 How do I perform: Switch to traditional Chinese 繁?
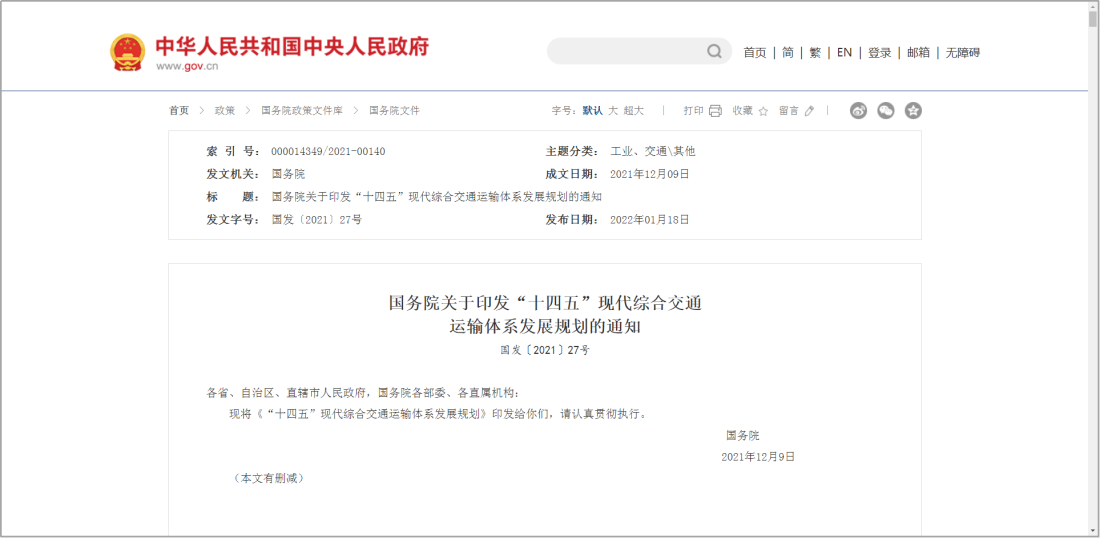(815, 53)
